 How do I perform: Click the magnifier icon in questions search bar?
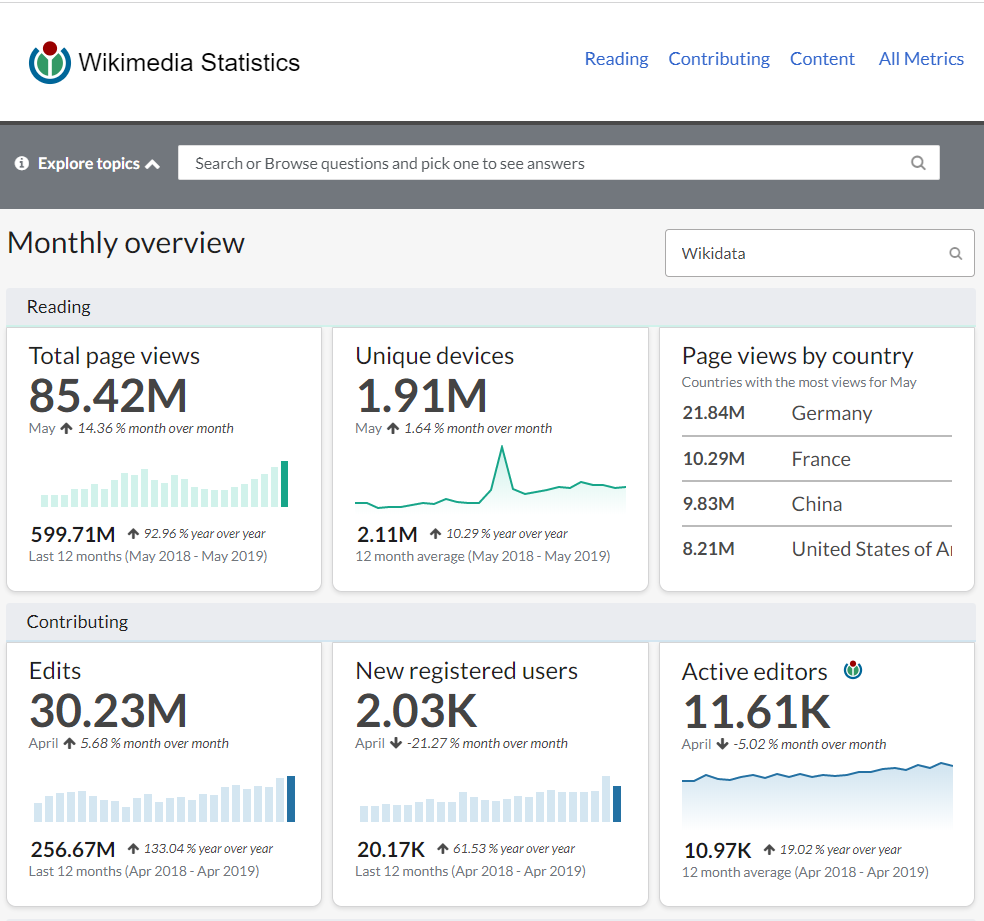pos(918,164)
